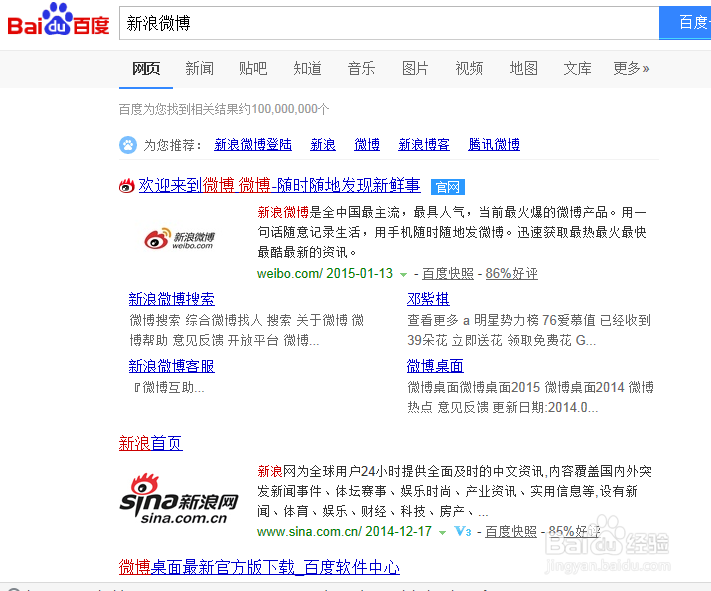Switch to the 新闻 tab
The image size is (711, 591).
(200, 68)
